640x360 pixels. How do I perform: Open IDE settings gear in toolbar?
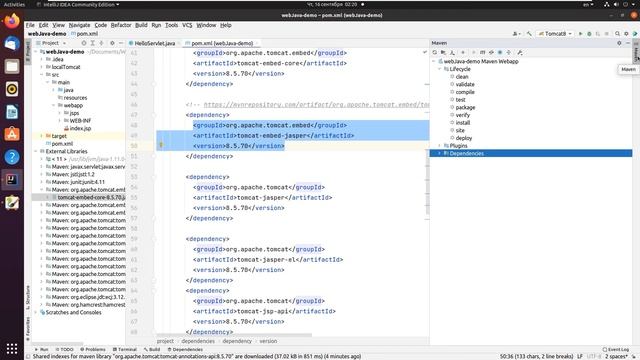click(x=626, y=34)
